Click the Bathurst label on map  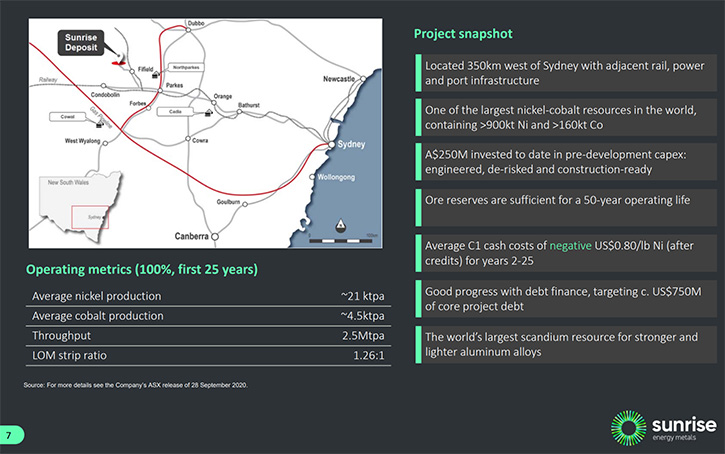click(249, 105)
